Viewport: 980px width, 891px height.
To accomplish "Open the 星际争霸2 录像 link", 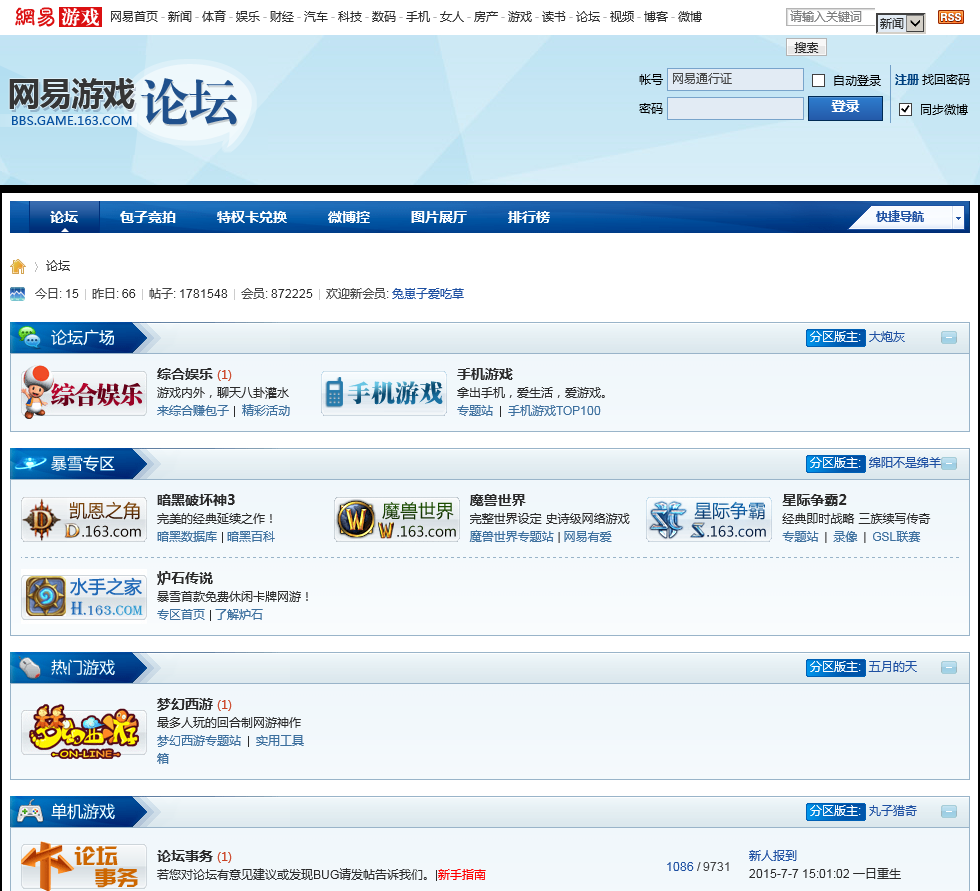I will [x=845, y=537].
